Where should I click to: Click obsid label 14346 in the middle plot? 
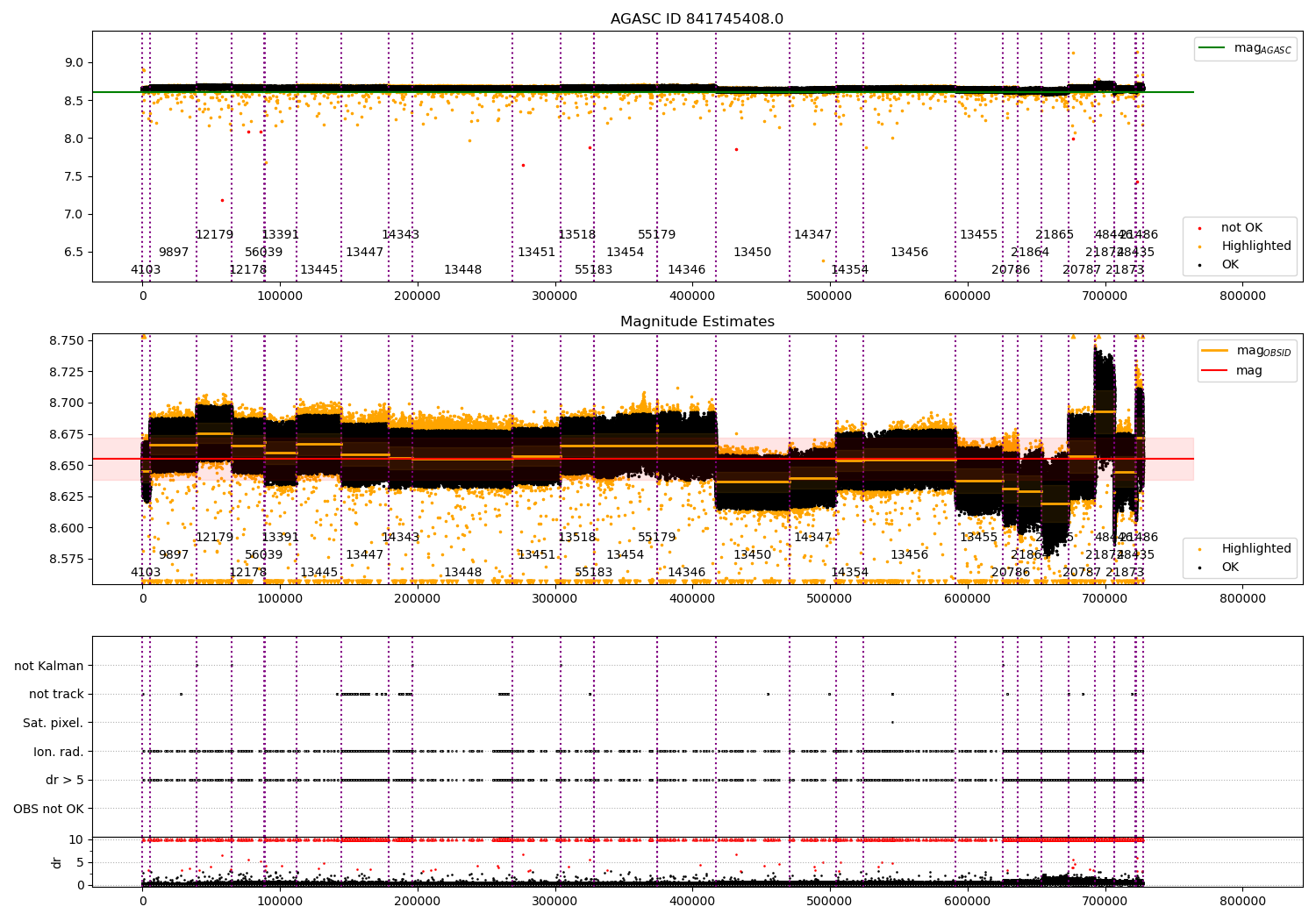coord(687,573)
